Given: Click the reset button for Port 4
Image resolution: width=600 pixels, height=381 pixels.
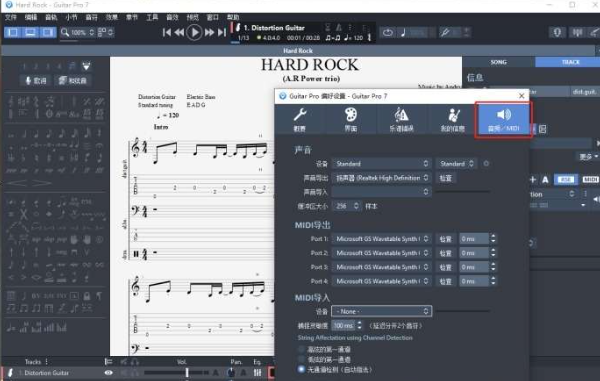Looking at the screenshot, I should [445, 282].
